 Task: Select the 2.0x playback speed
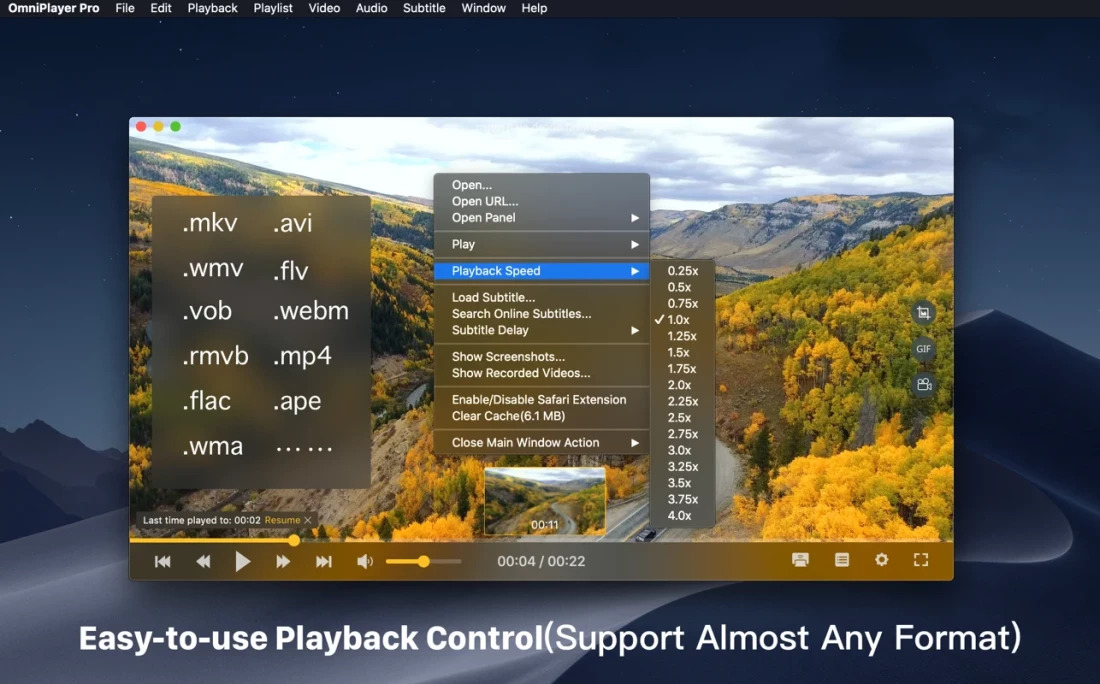click(681, 385)
